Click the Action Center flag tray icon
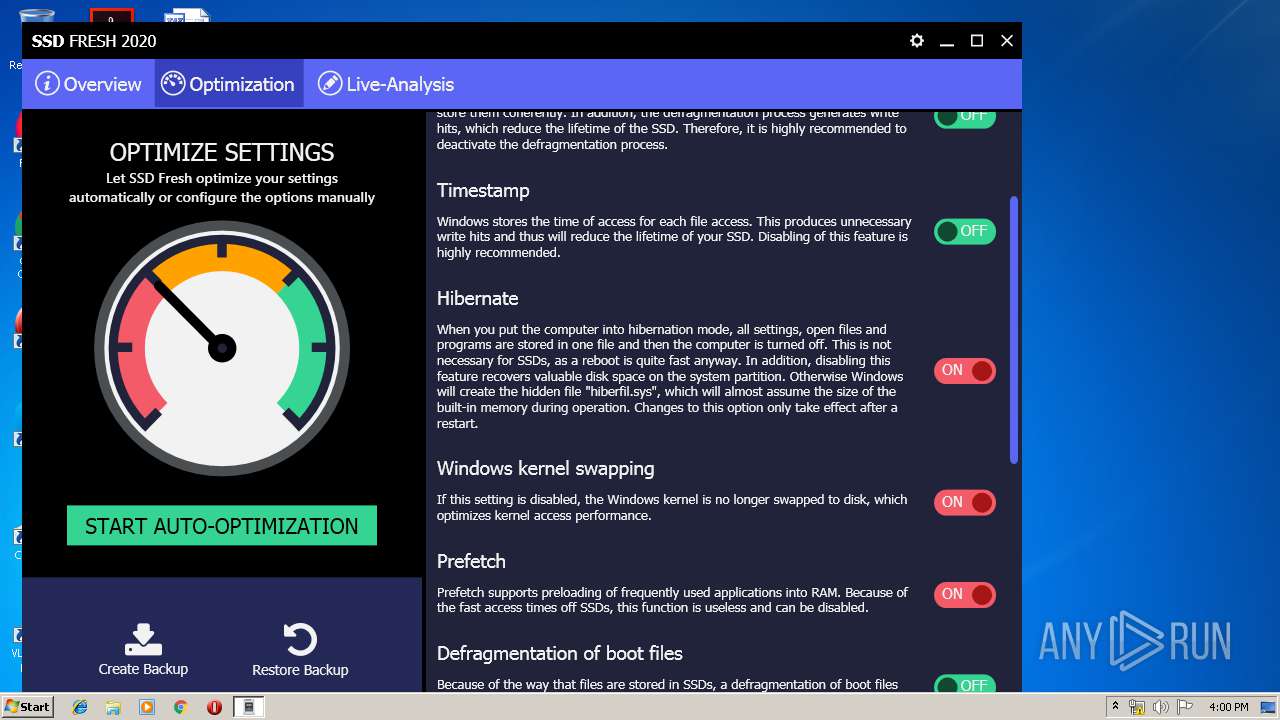This screenshot has width=1280, height=720. [1184, 707]
